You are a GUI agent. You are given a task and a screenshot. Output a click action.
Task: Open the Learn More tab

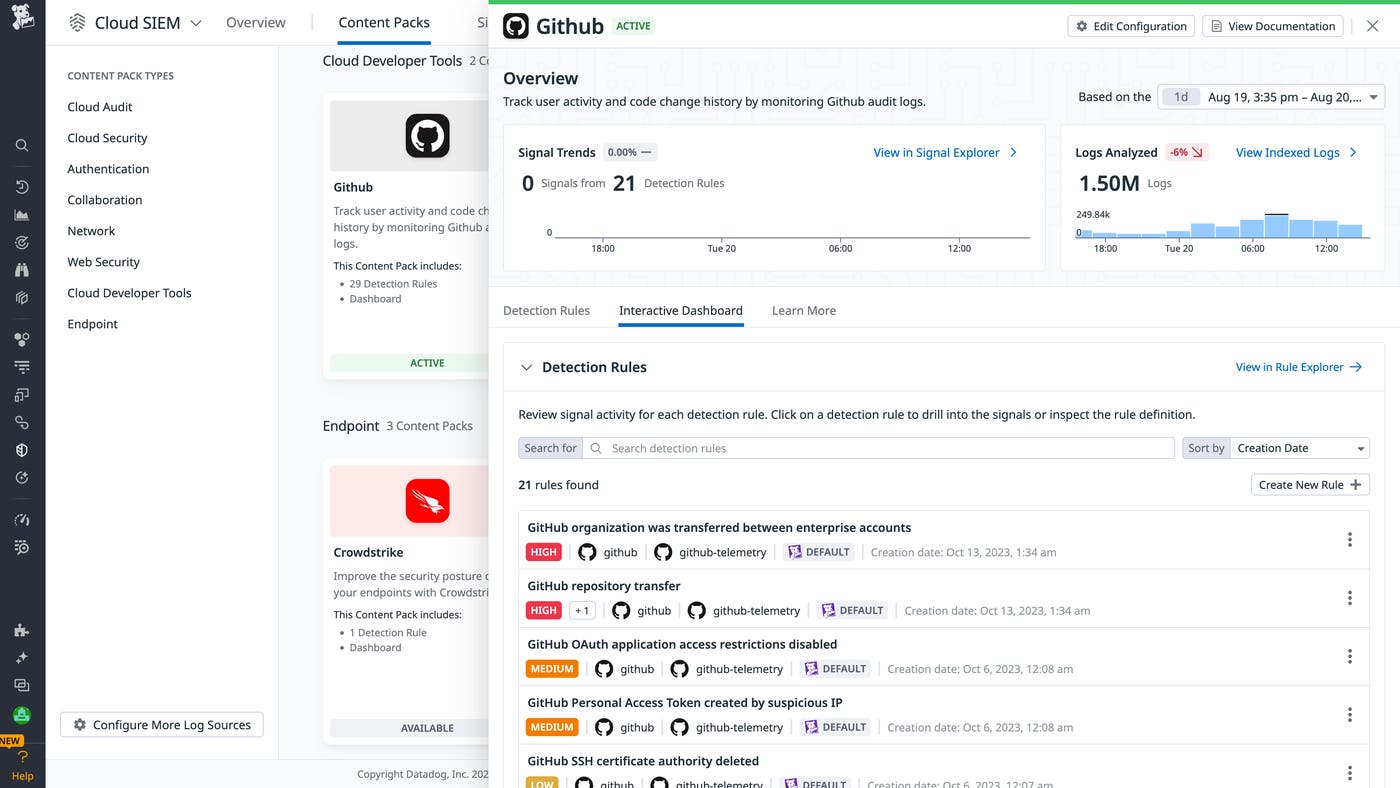[x=804, y=310]
